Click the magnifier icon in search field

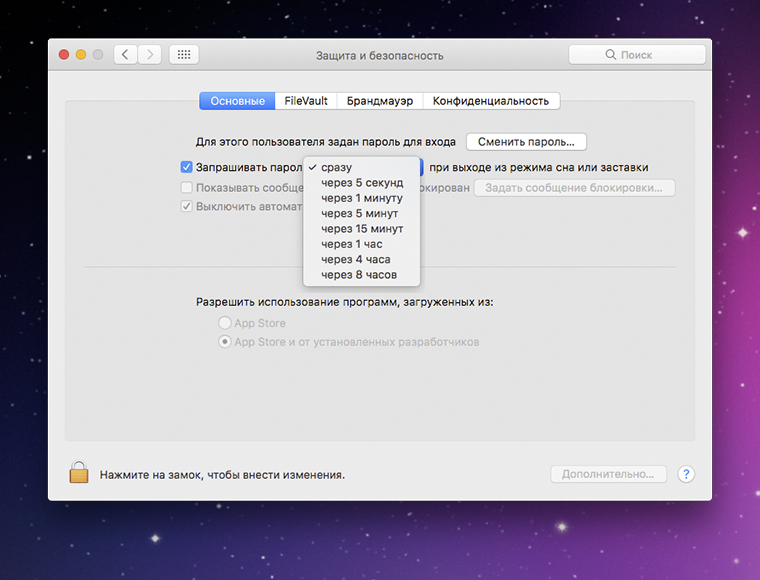(x=612, y=56)
